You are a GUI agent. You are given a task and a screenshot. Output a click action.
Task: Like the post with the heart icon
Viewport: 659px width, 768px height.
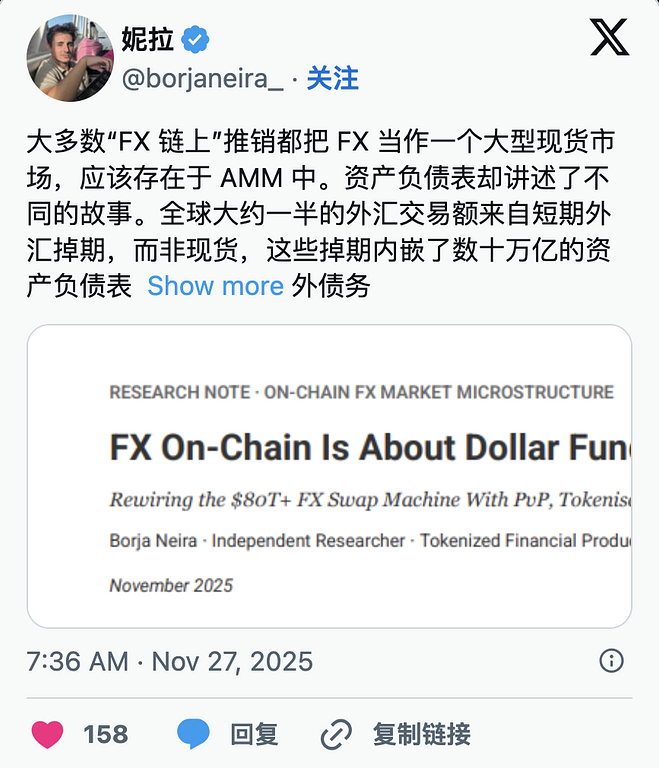coord(48,735)
